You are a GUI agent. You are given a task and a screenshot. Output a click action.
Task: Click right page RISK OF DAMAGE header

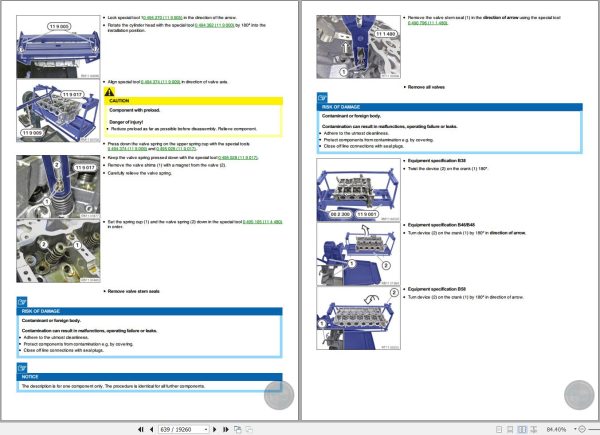click(450, 107)
